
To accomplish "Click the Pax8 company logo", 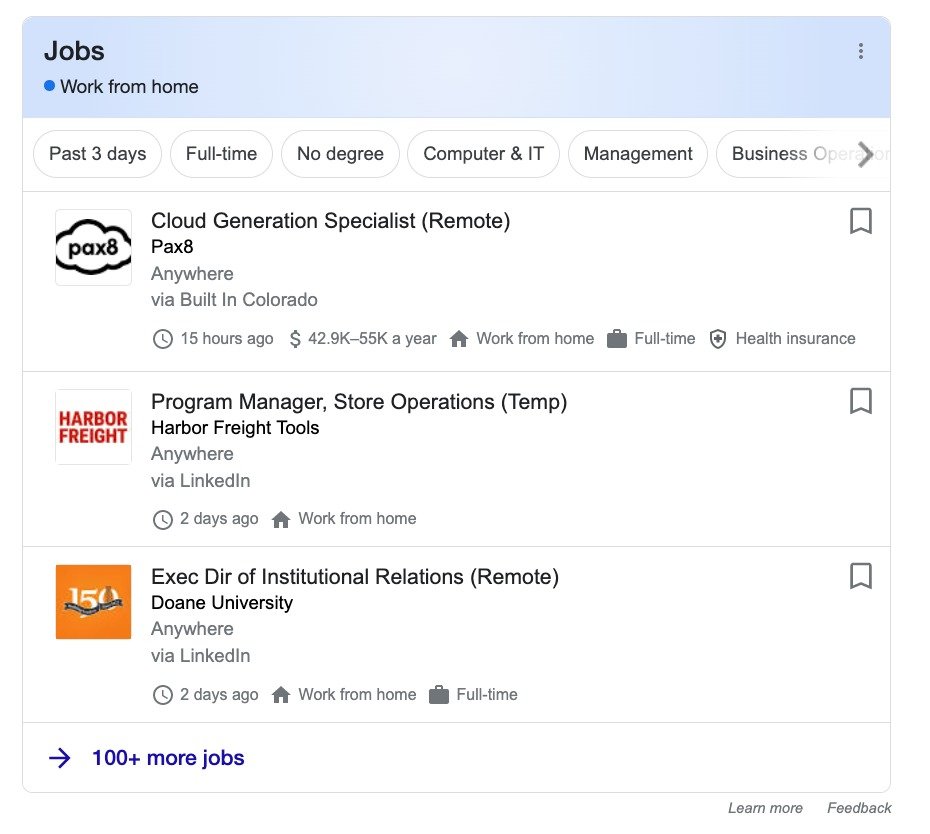I will coord(93,247).
